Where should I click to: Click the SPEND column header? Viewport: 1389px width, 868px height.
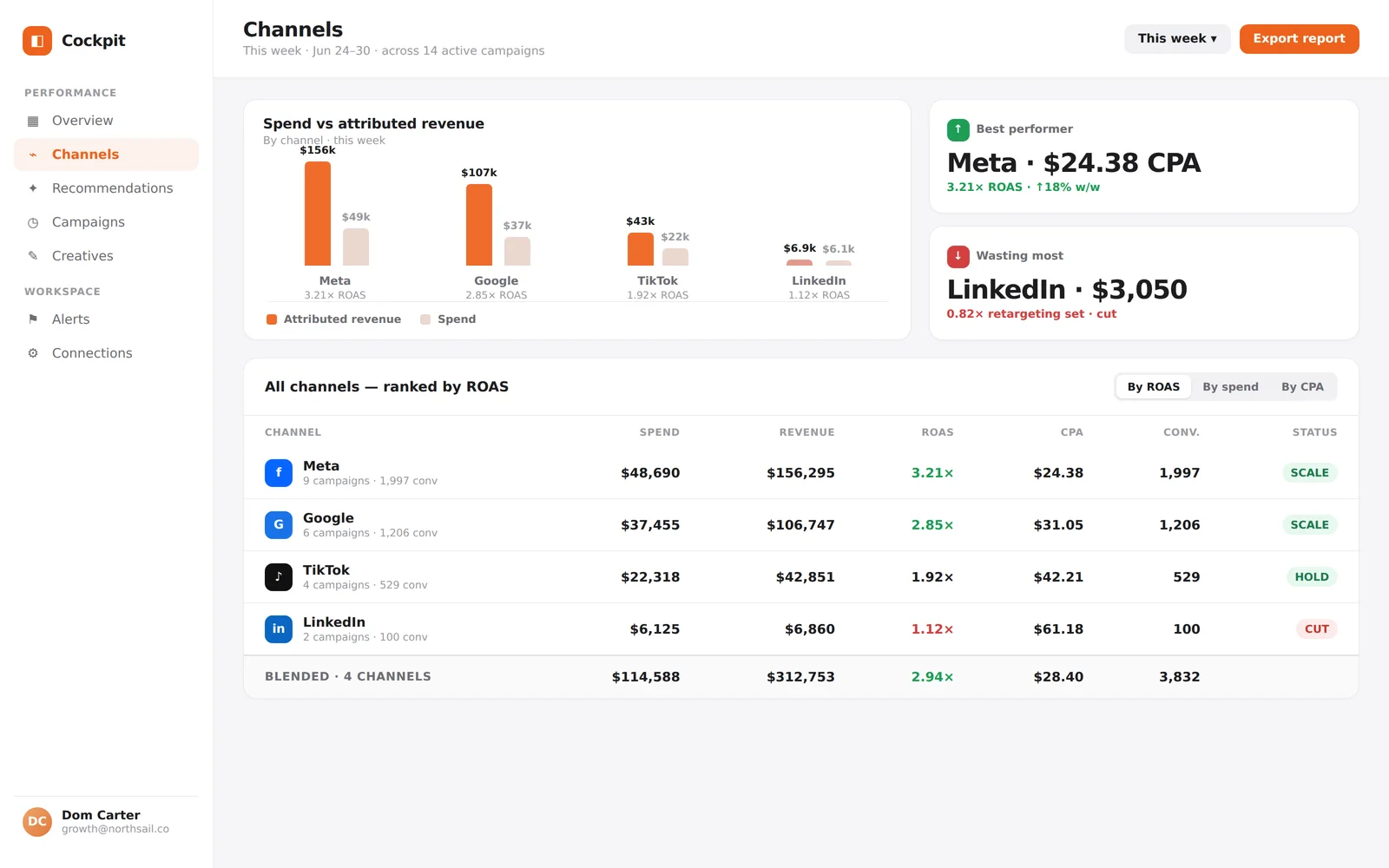(x=660, y=432)
